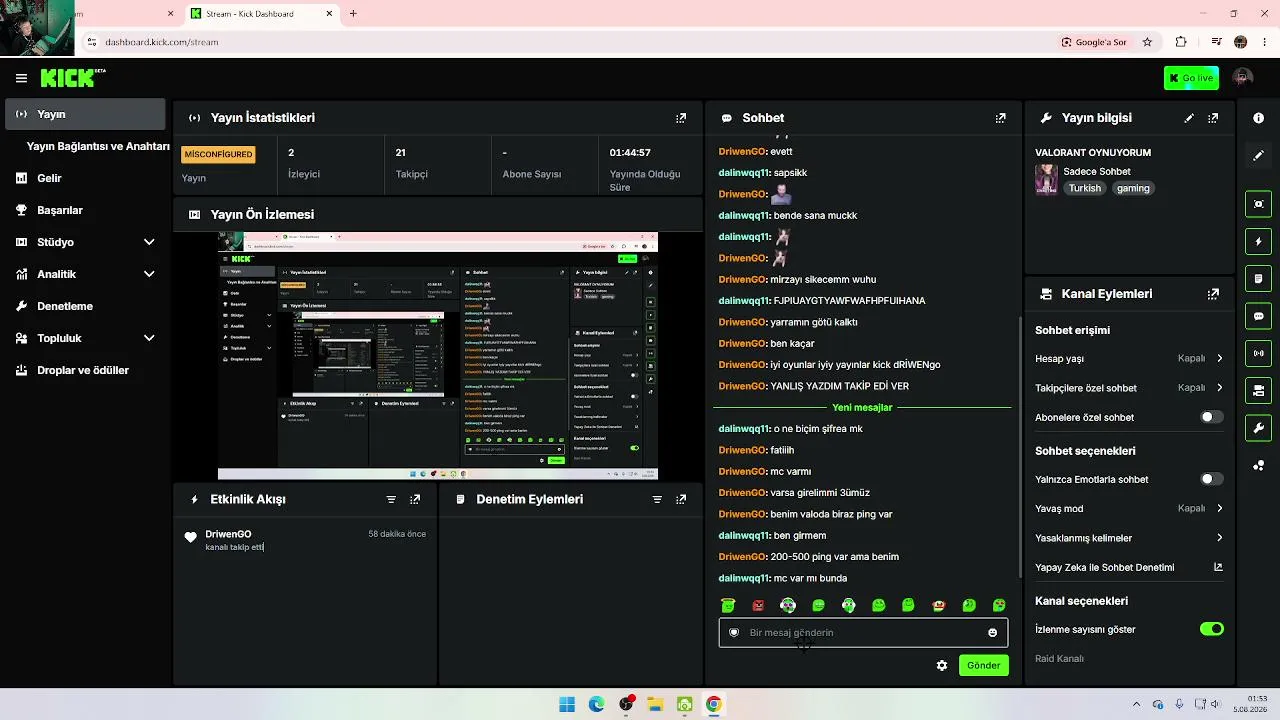1280x720 pixels.
Task: Toggle Abonelere özel sohbet switch
Action: 1211,417
